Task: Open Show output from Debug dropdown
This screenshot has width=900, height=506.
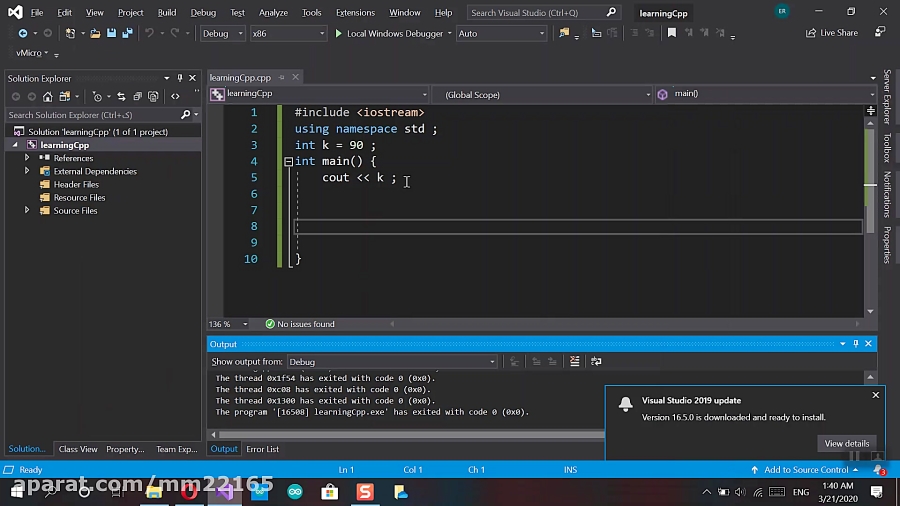Action: tap(392, 361)
